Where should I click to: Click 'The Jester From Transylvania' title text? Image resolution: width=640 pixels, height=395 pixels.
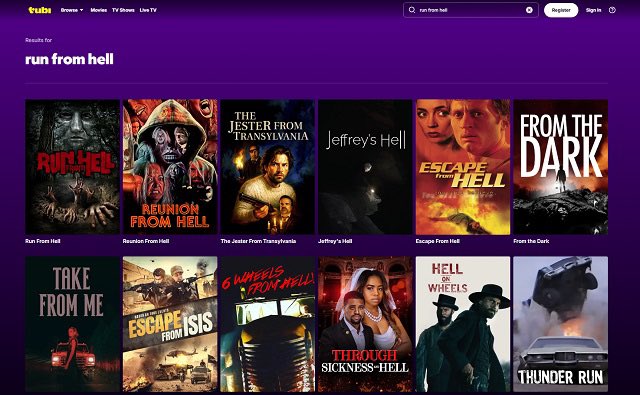258,241
